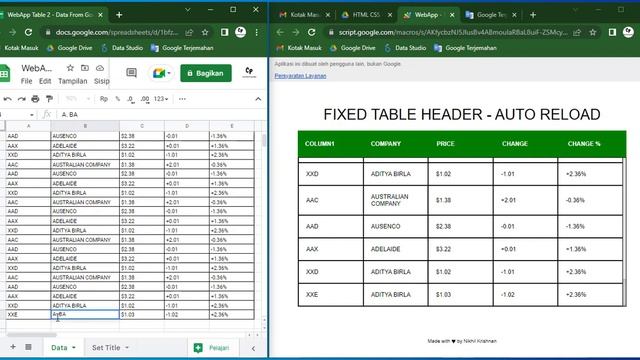Increase decimal places

coord(145,99)
